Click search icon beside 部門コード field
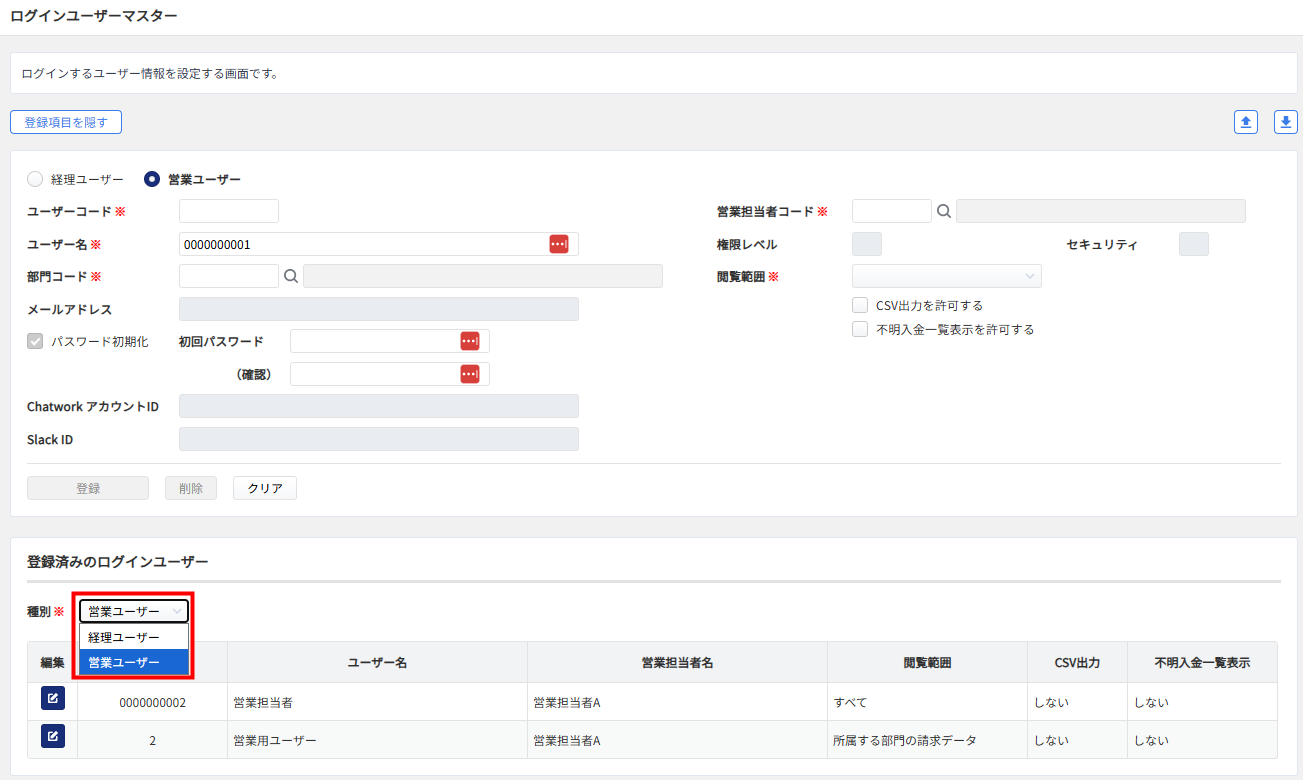This screenshot has height=780, width=1303. pyautogui.click(x=291, y=277)
